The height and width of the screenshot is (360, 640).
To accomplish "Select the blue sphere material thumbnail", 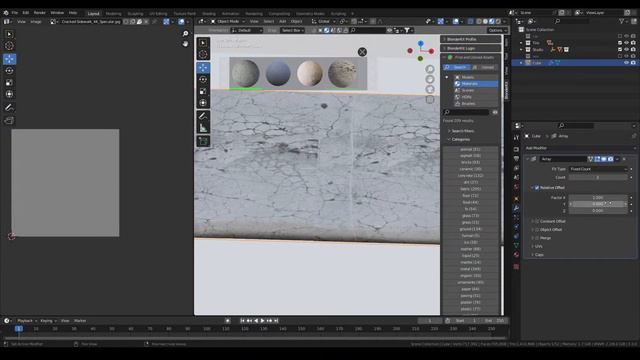I will pos(278,73).
